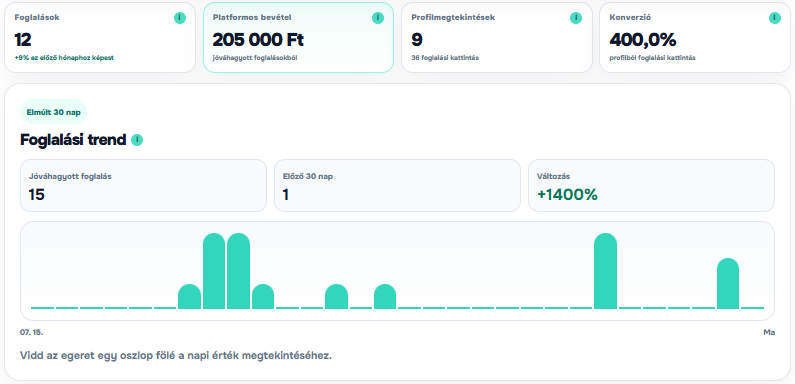Click the jóváhagyott foglalásokból caption
The image size is (795, 384).
coord(255,58)
